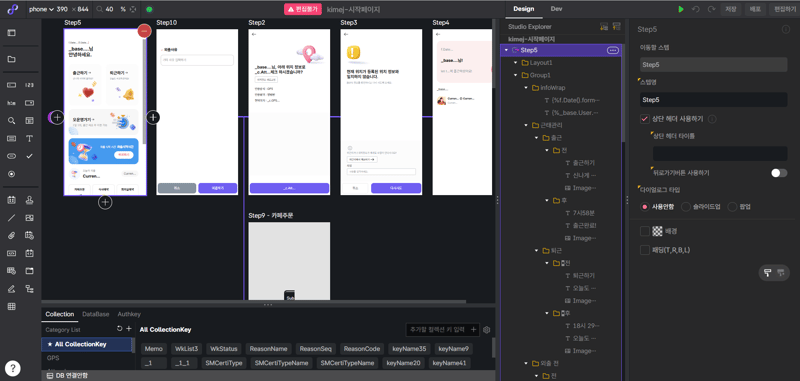This screenshot has height=381, width=800.
Task: Select the text tool icon in sidebar
Action: click(x=30, y=138)
